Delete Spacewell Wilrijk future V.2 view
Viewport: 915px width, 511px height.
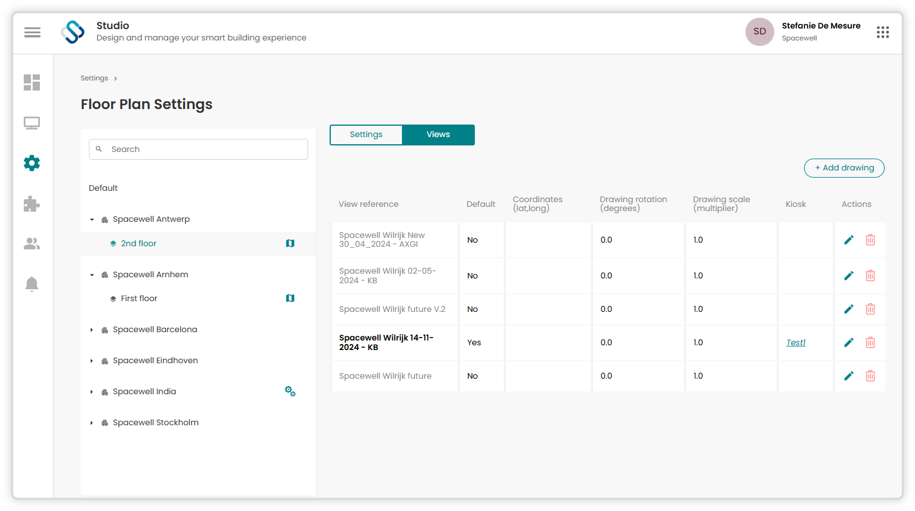pyautogui.click(x=870, y=309)
